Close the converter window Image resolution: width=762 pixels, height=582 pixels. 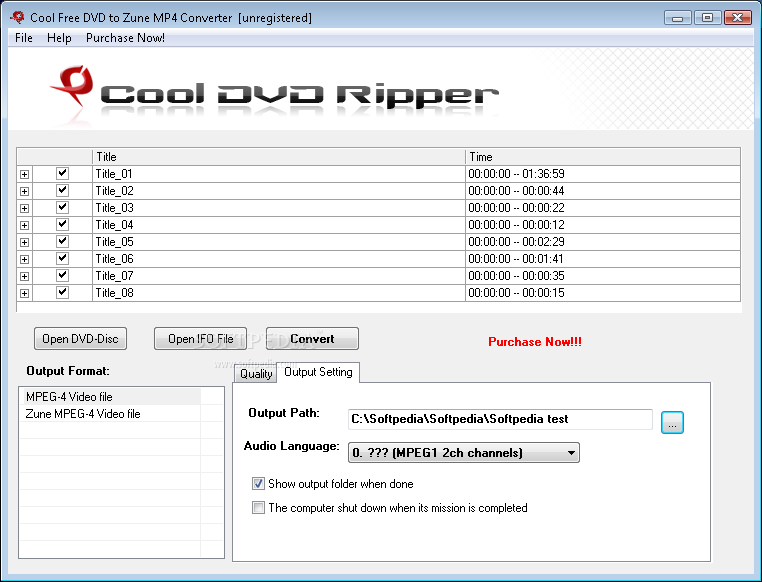(x=738, y=18)
